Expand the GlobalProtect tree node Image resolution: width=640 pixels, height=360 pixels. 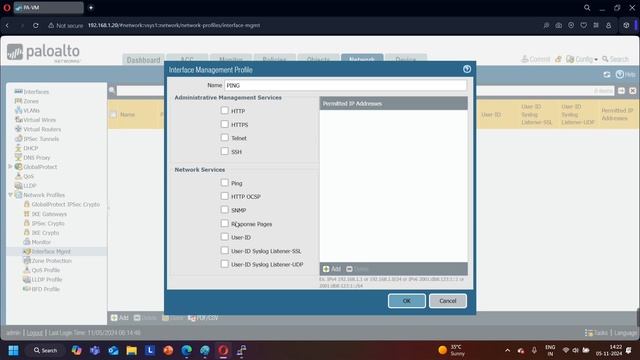tap(10, 167)
